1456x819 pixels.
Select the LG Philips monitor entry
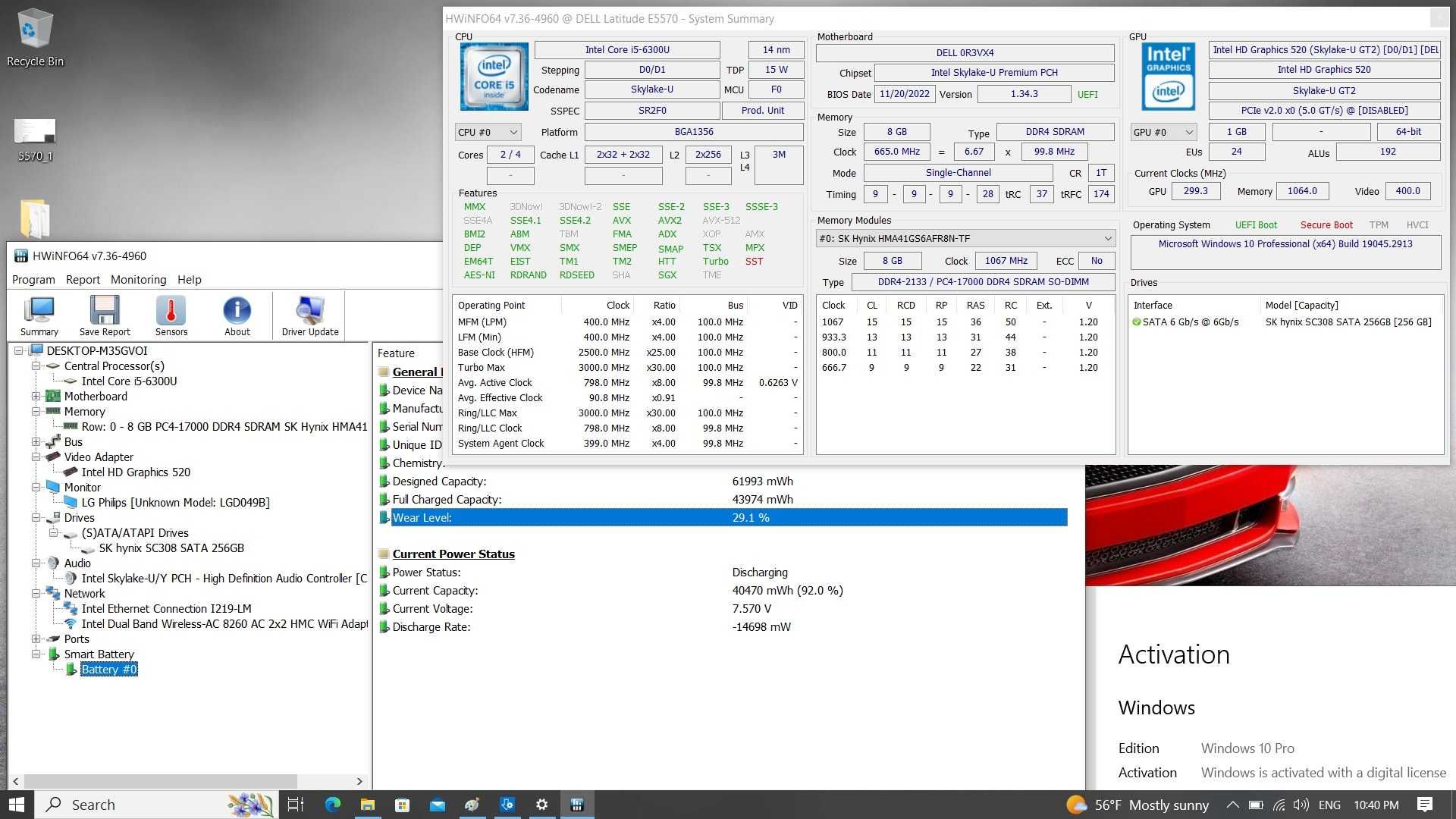click(x=175, y=502)
